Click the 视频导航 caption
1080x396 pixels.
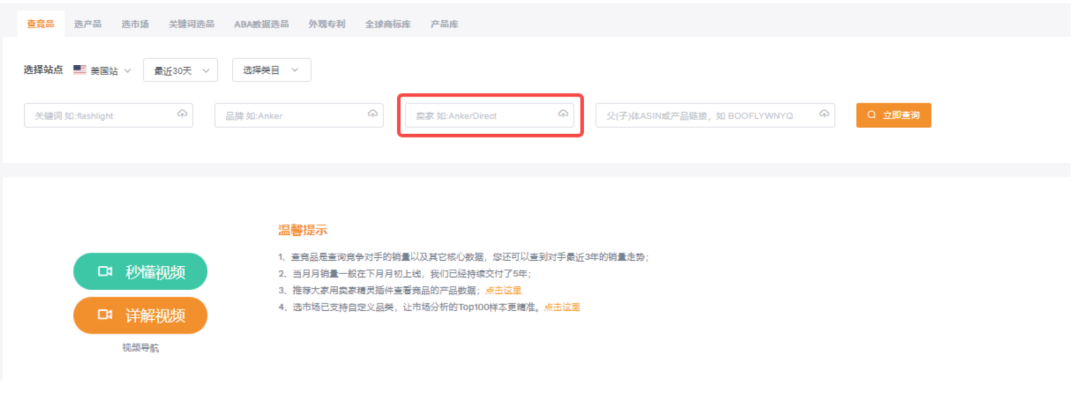(x=141, y=348)
